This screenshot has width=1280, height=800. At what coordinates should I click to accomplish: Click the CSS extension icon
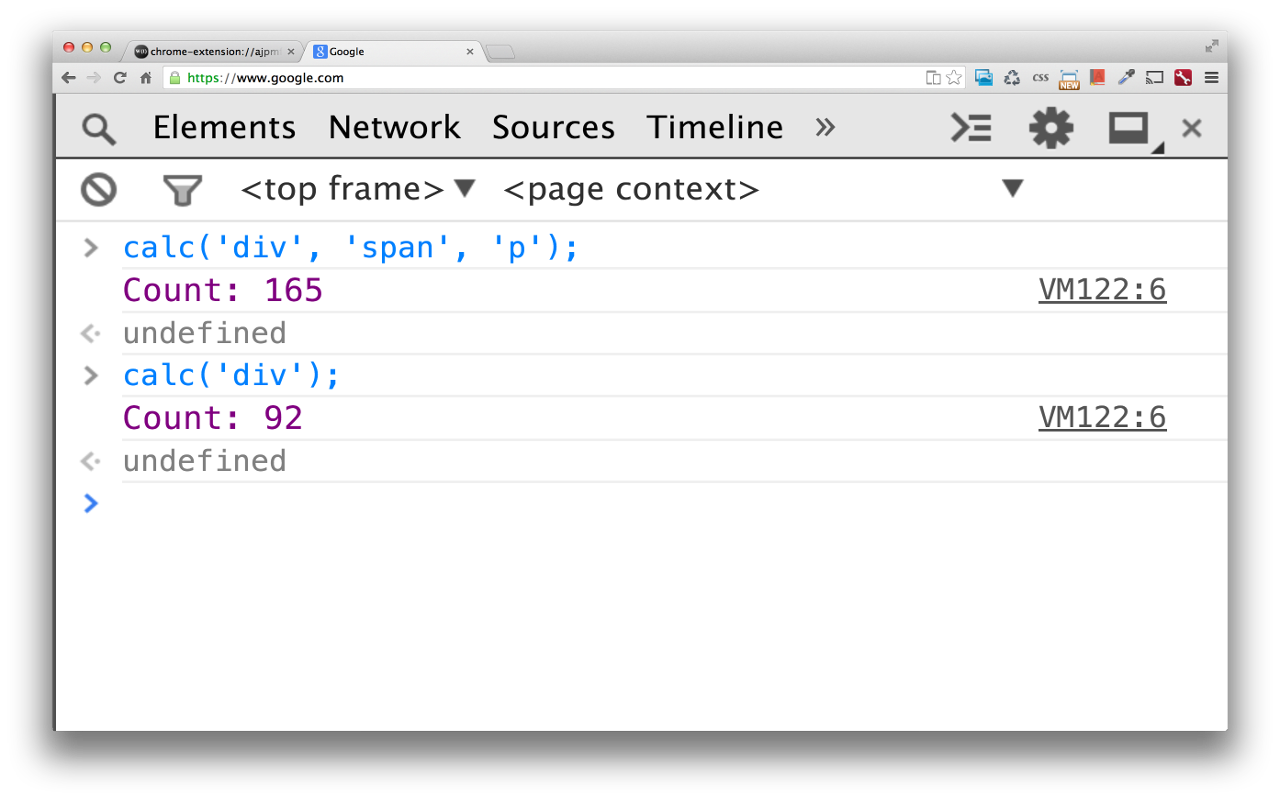(1040, 78)
